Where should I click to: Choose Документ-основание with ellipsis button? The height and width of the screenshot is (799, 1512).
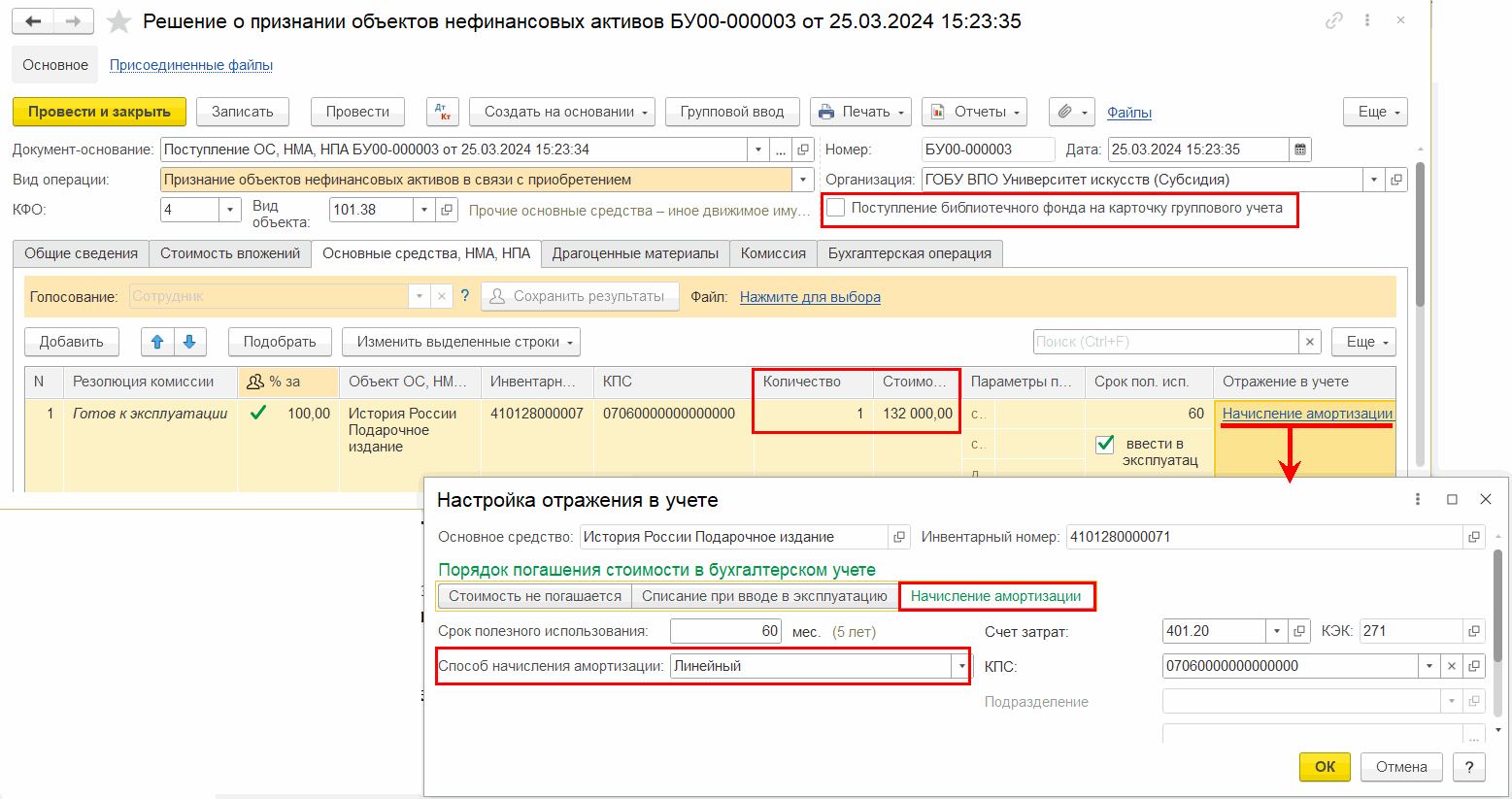pos(782,150)
